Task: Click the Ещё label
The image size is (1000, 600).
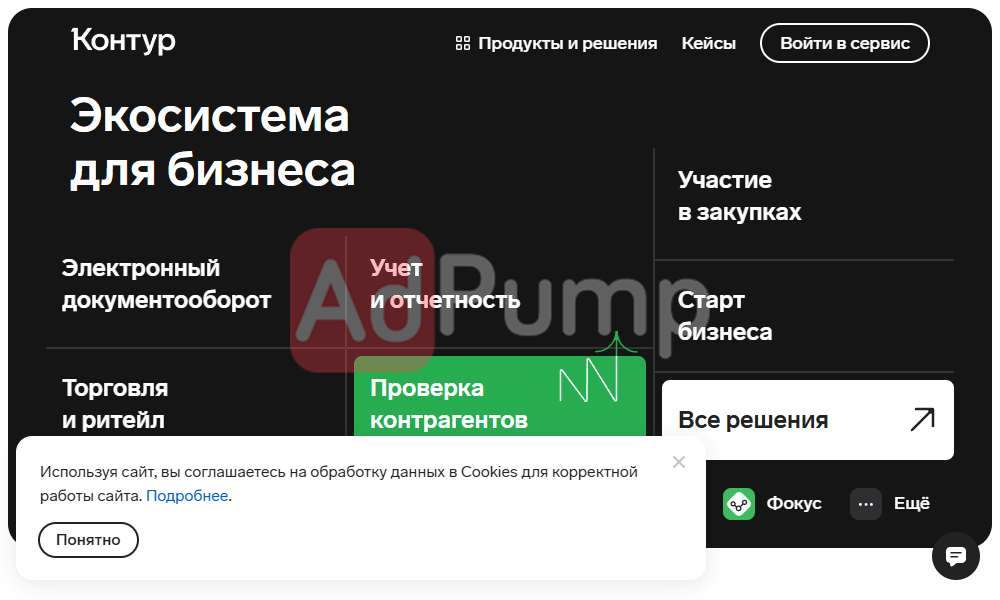Action: tap(912, 504)
